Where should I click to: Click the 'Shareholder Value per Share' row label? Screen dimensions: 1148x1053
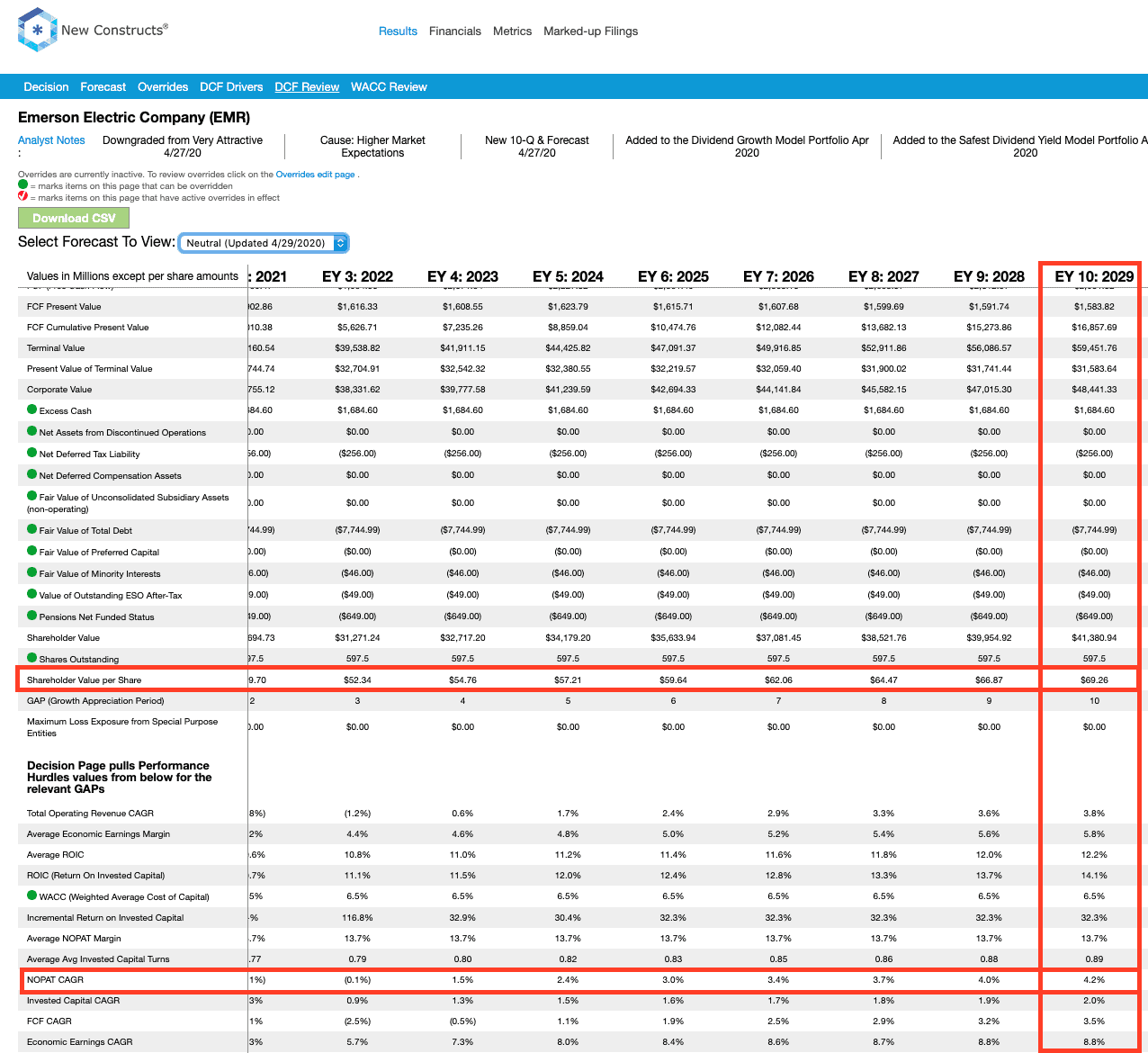tap(84, 680)
